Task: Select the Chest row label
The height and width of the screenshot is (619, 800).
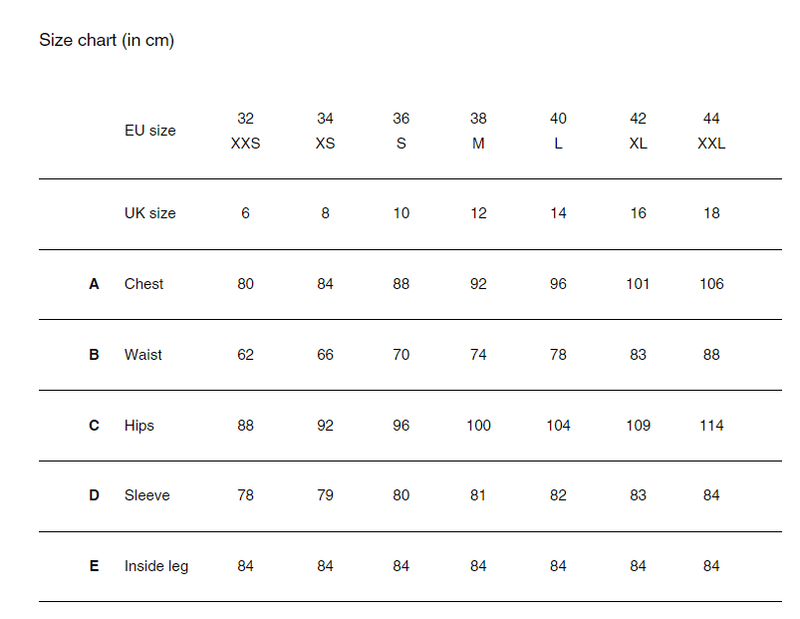Action: click(144, 284)
